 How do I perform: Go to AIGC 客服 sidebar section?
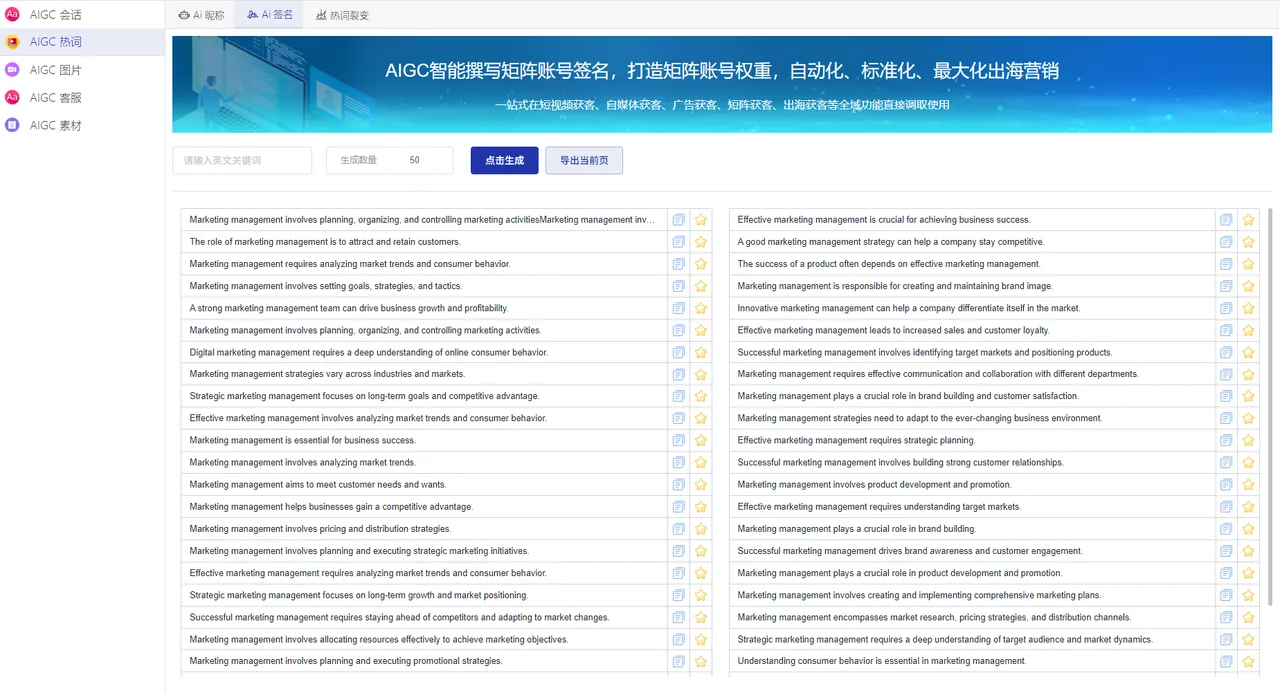pos(55,98)
